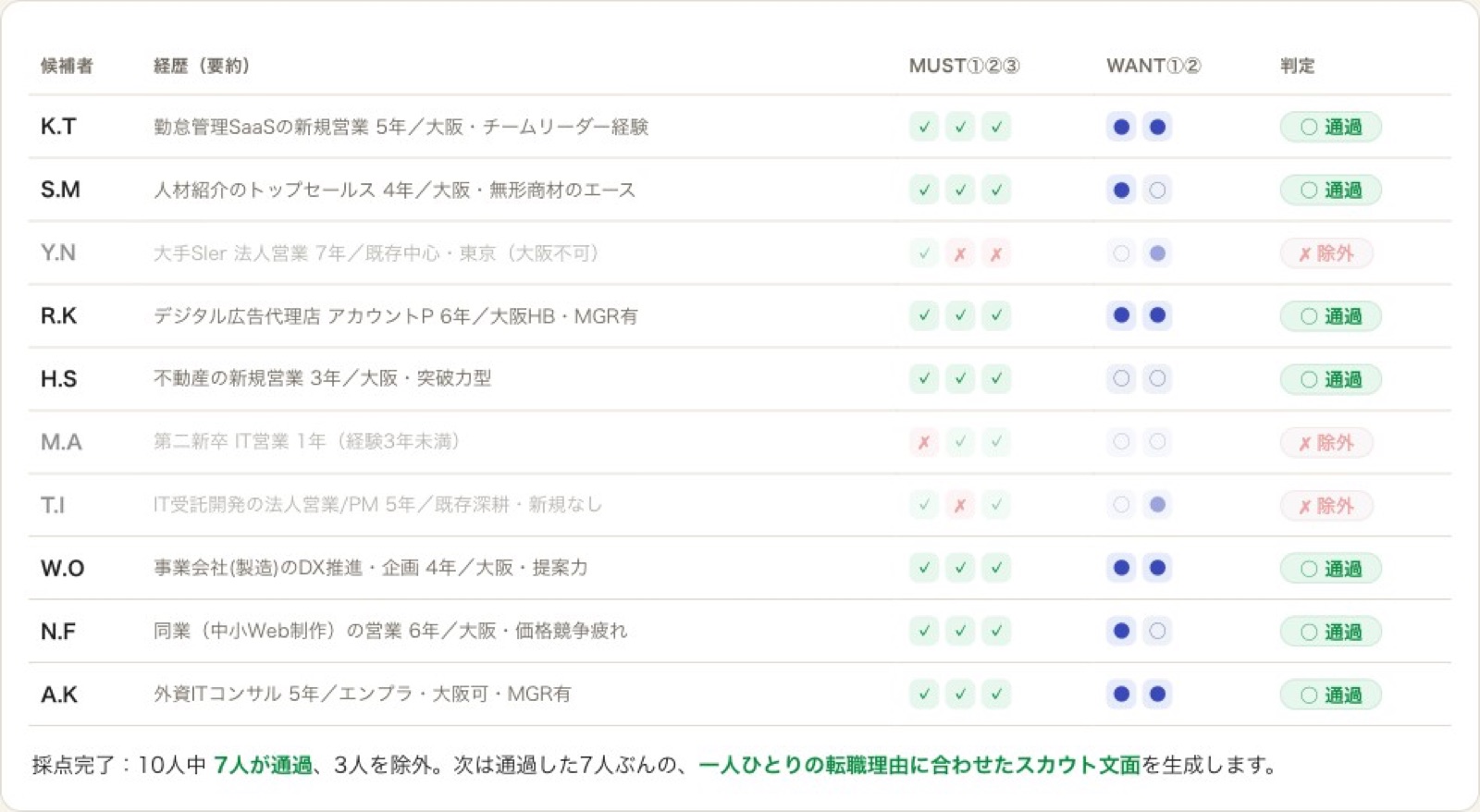The height and width of the screenshot is (812, 1480).
Task: Click third MUST checkmark for N.F
Action: [x=996, y=632]
